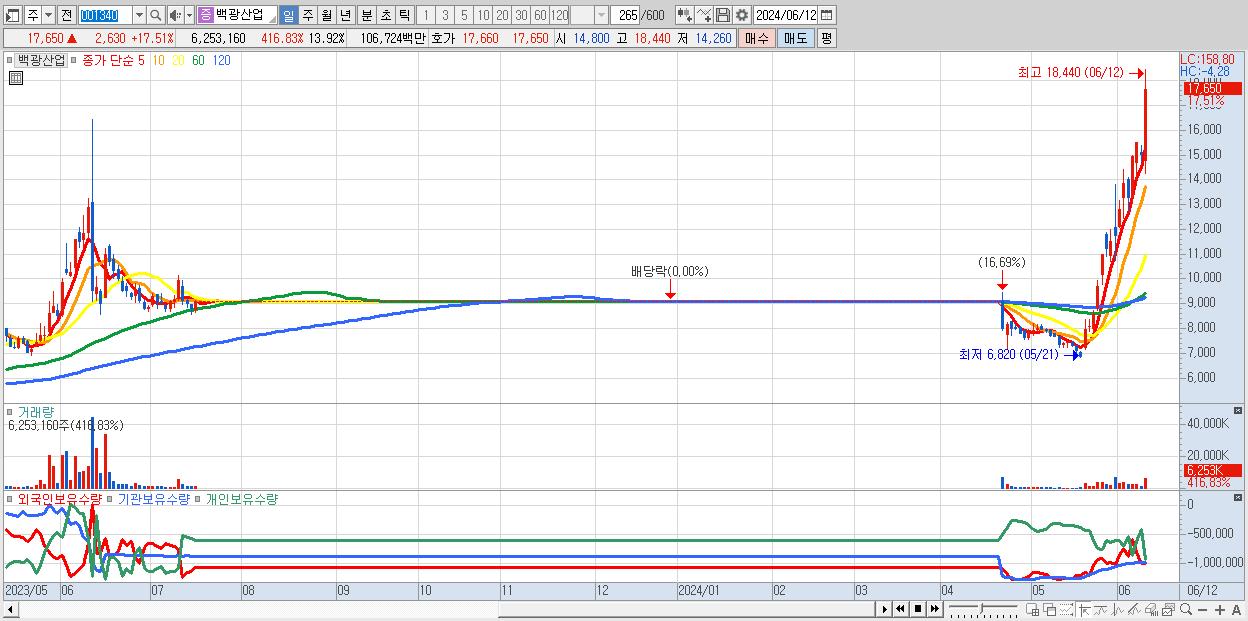
Task: Click the chart settings gear icon
Action: [742, 15]
